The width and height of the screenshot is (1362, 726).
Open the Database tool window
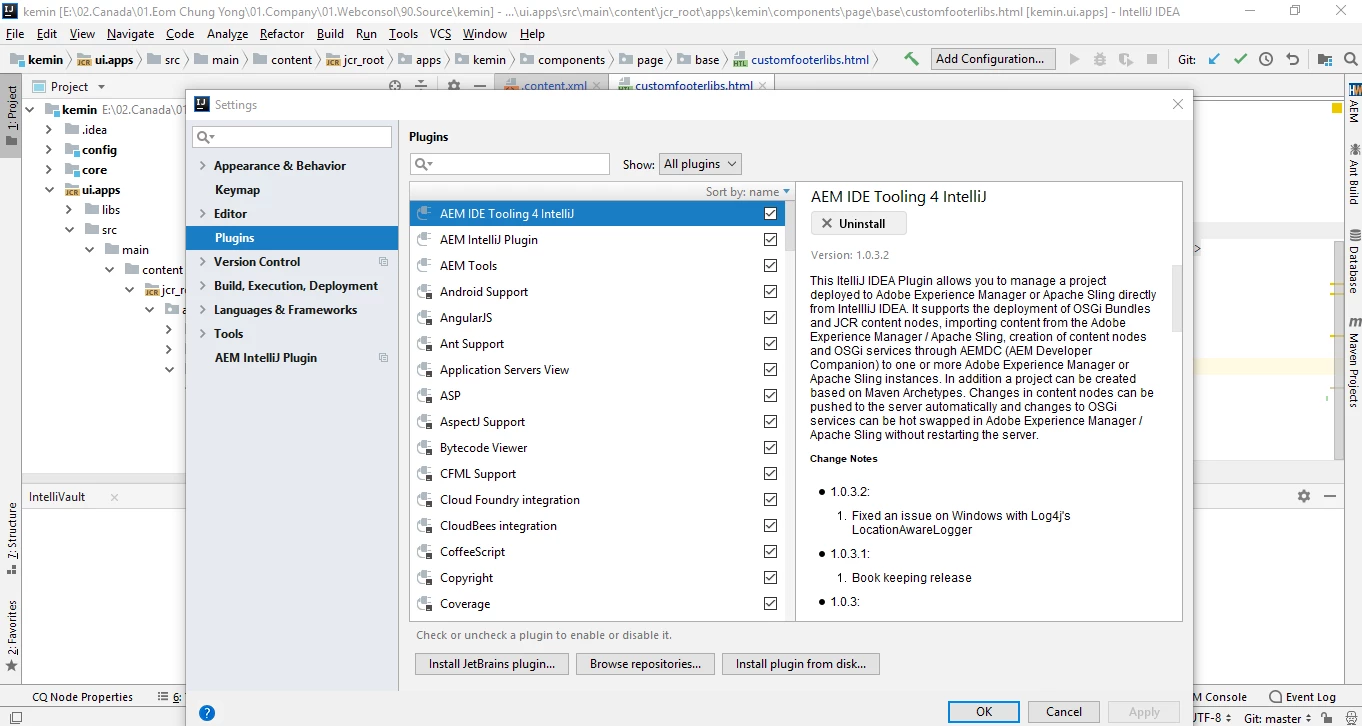1353,262
